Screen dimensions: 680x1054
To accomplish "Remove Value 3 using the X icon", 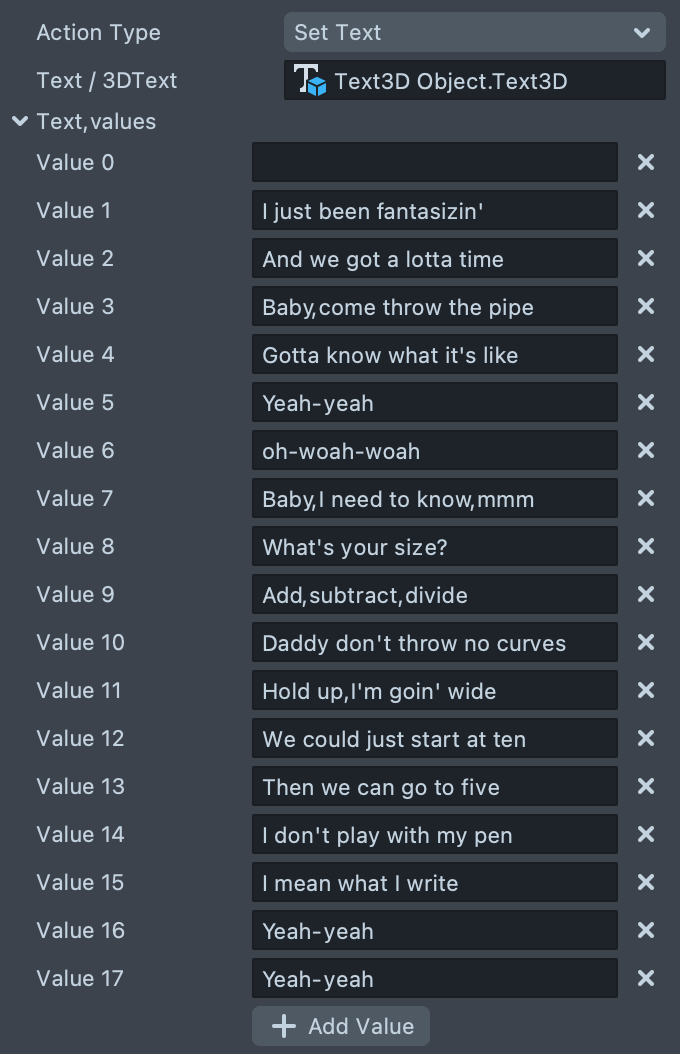I will click(646, 306).
